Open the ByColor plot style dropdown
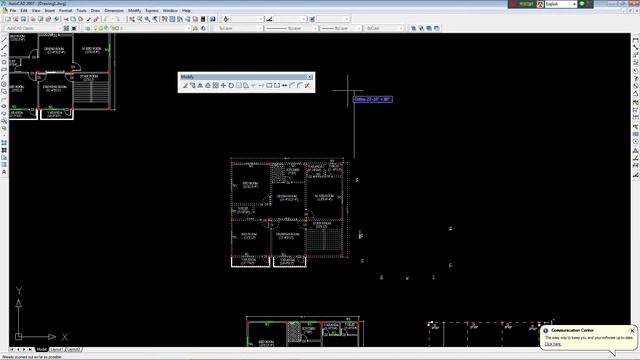 tap(401, 28)
